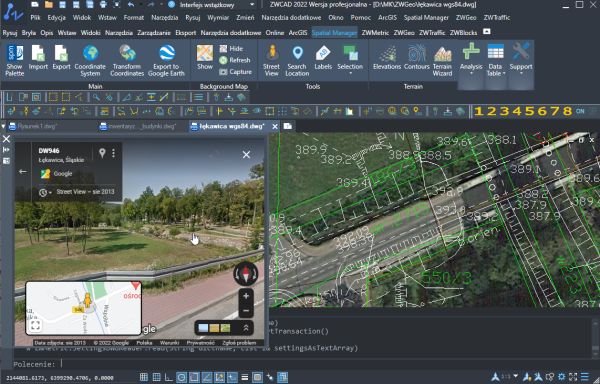600x384 pixels.
Task: Open status bar settings gear
Action: pyautogui.click(x=561, y=377)
